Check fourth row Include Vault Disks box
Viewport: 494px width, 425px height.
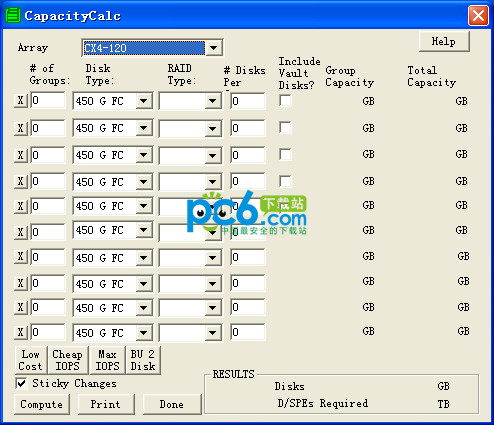coord(285,181)
